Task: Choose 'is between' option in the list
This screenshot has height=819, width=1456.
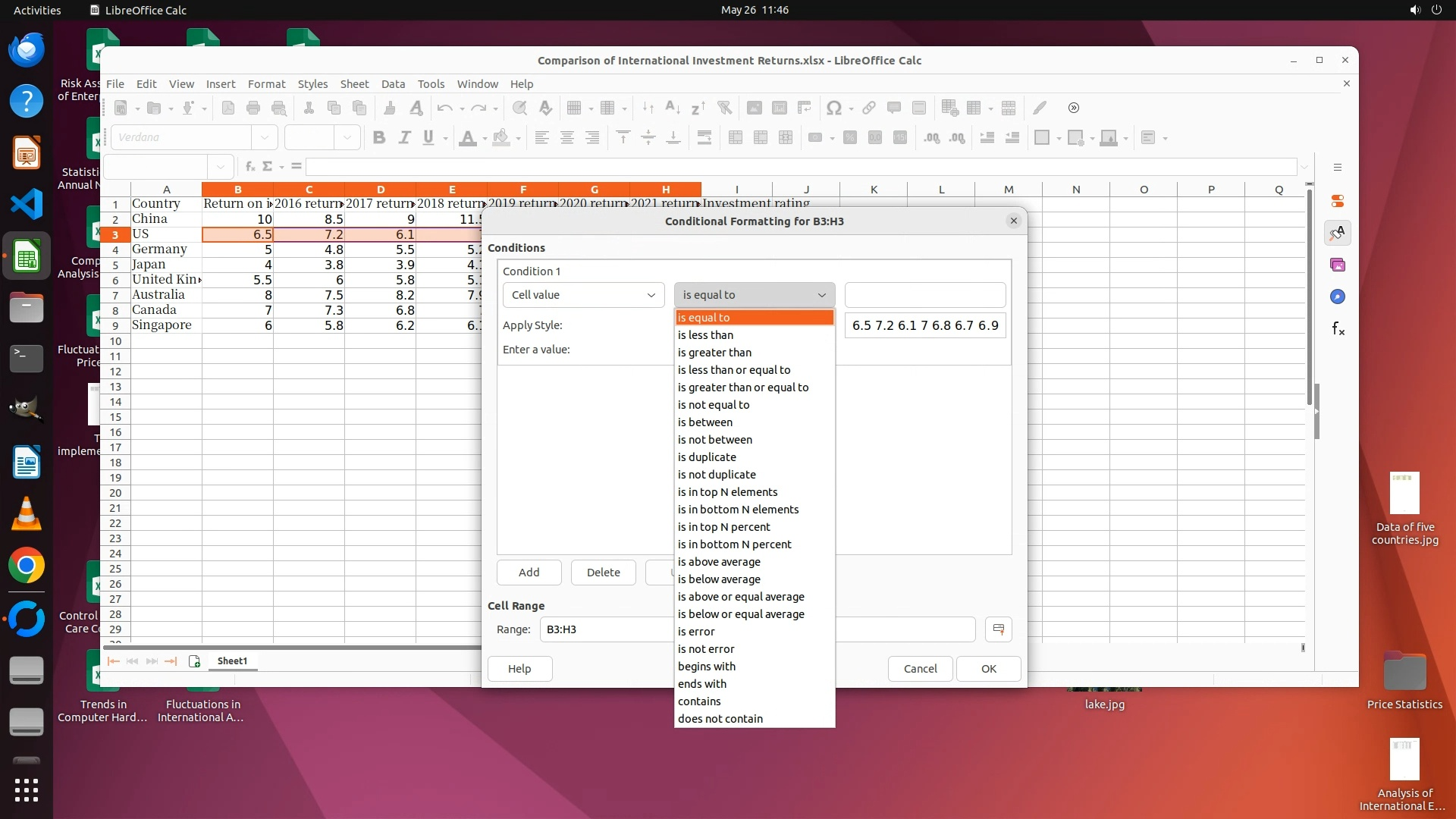Action: [x=705, y=422]
